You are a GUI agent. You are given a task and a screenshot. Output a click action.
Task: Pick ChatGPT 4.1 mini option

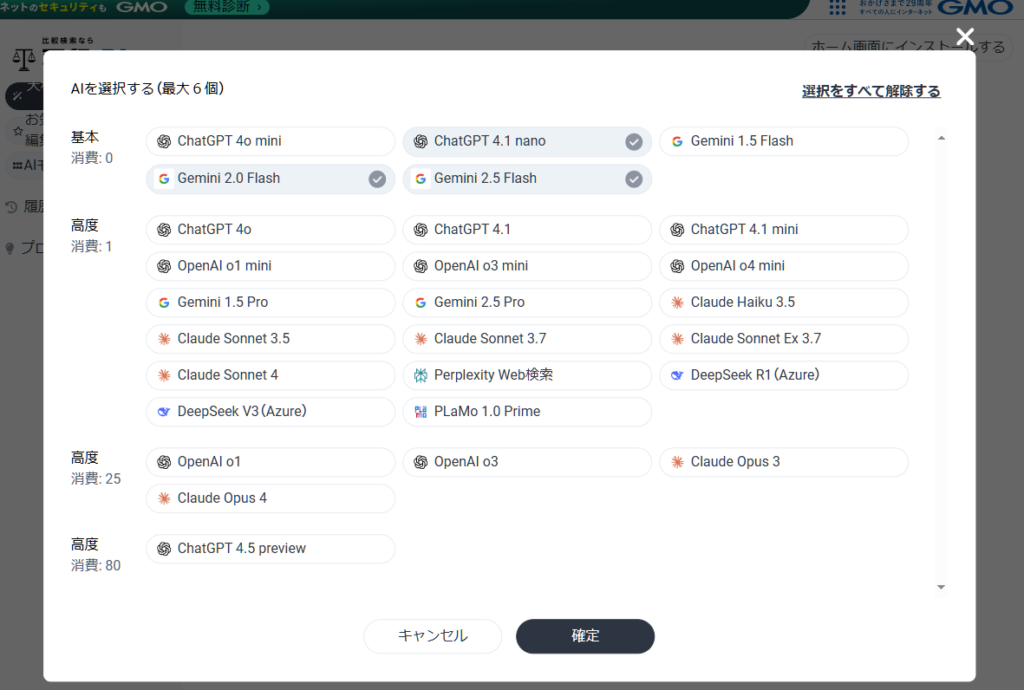(784, 230)
